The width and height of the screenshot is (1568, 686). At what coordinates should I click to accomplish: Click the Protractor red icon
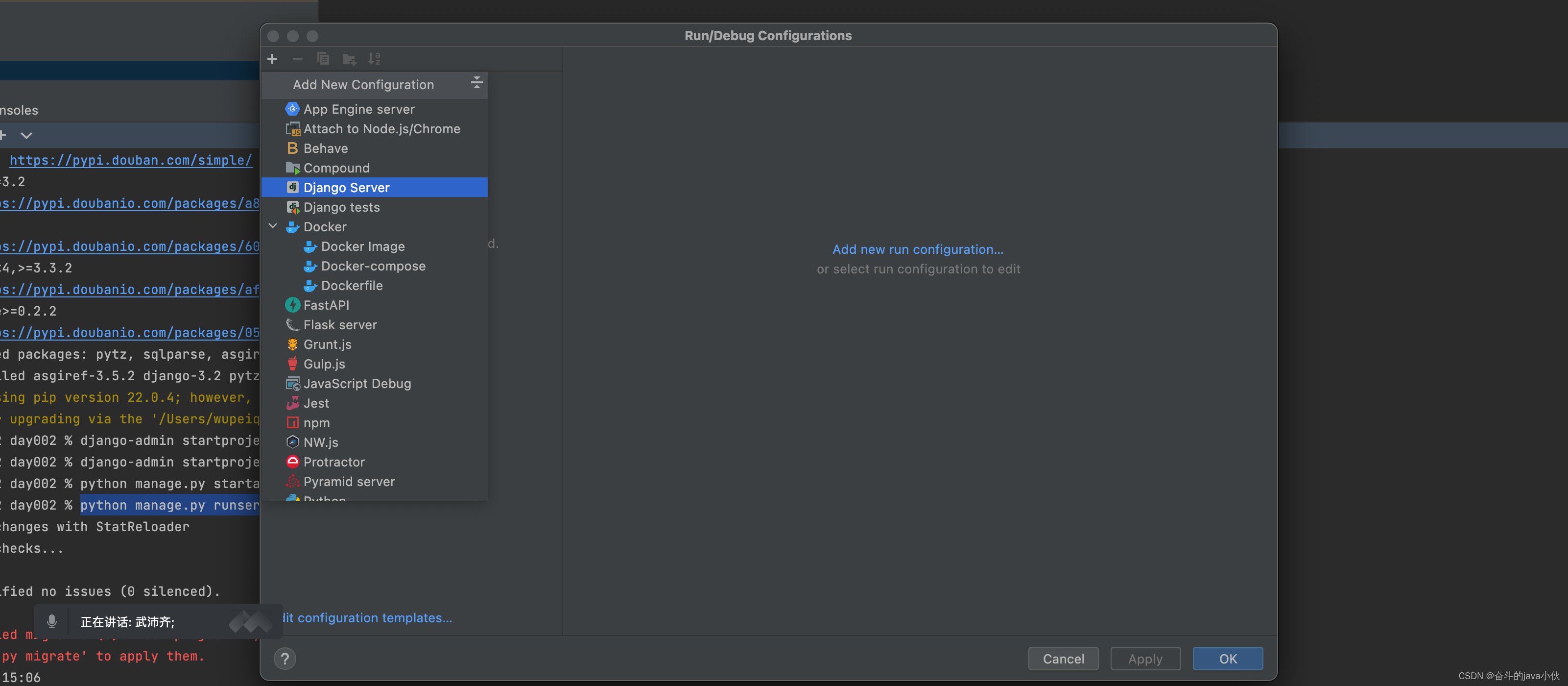[293, 461]
